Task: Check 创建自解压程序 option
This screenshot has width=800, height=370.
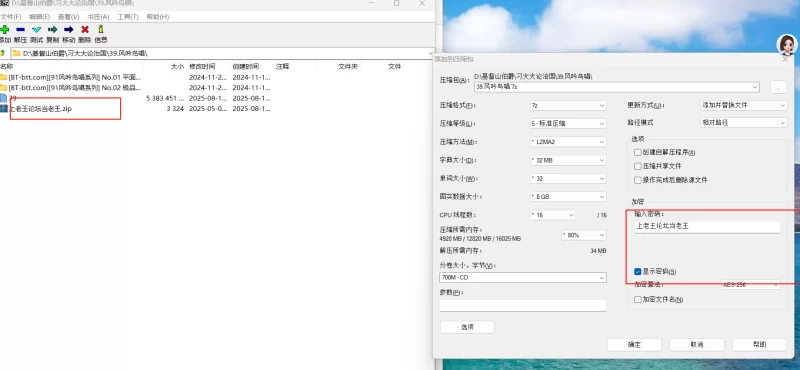Action: (x=637, y=152)
